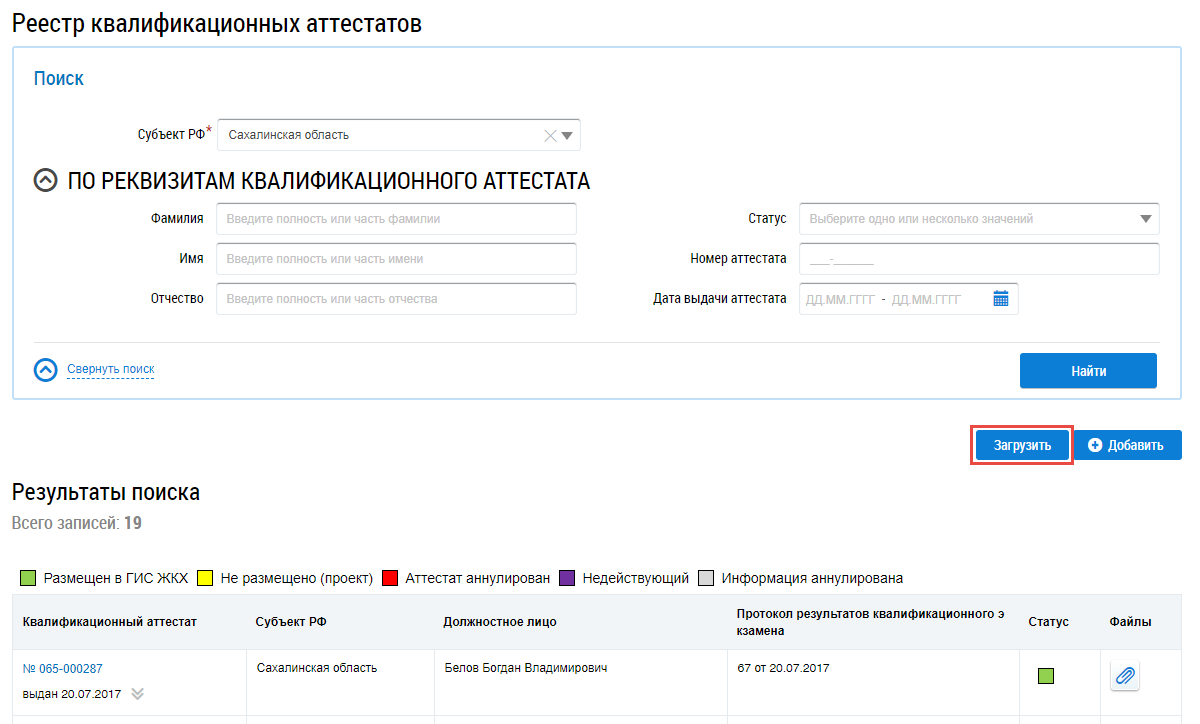Focus the Фамилия input field
Viewport: 1200px width, 724px height.
(x=396, y=219)
